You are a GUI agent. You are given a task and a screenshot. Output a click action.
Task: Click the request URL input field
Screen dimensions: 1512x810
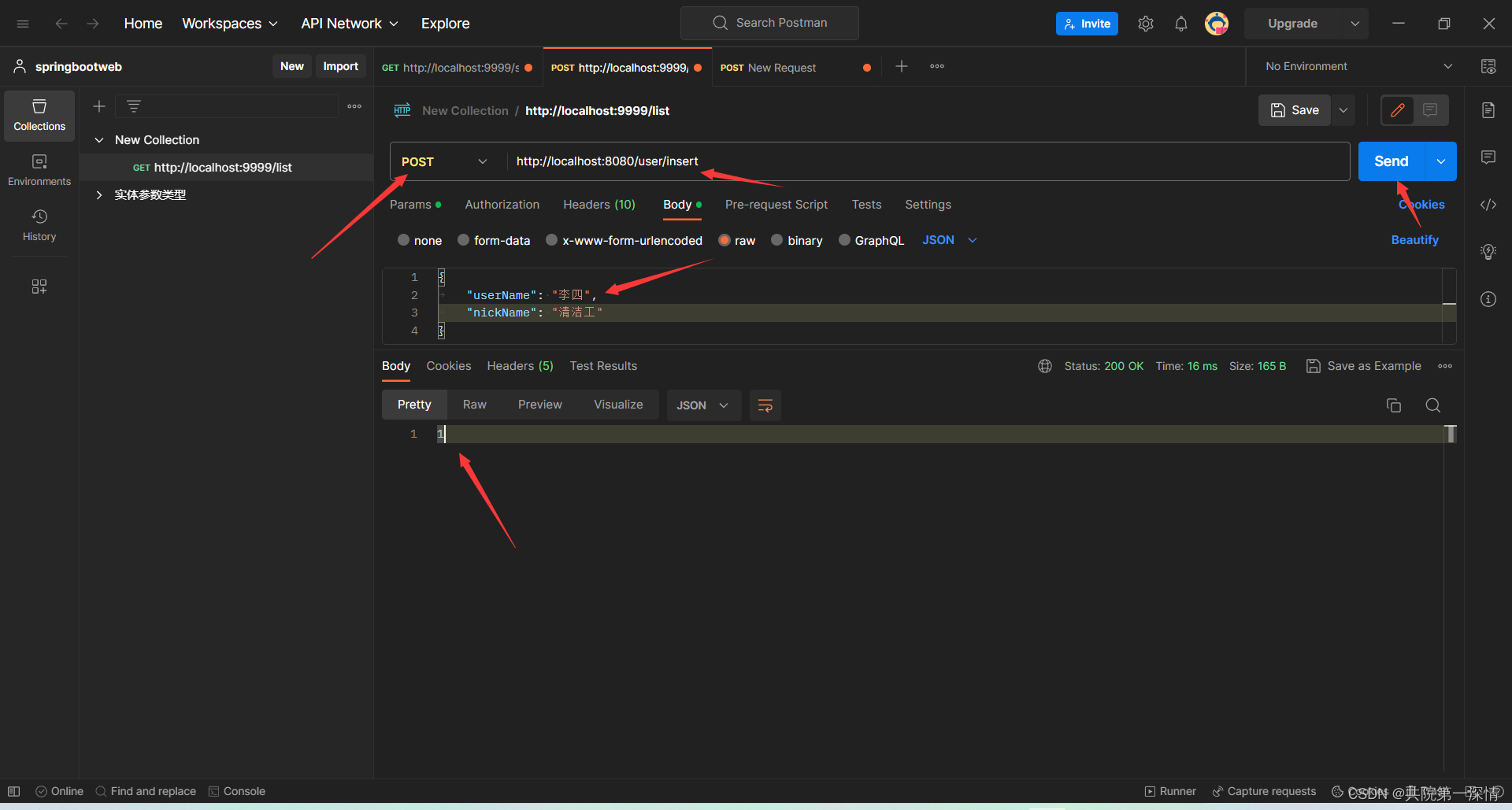[x=928, y=161]
